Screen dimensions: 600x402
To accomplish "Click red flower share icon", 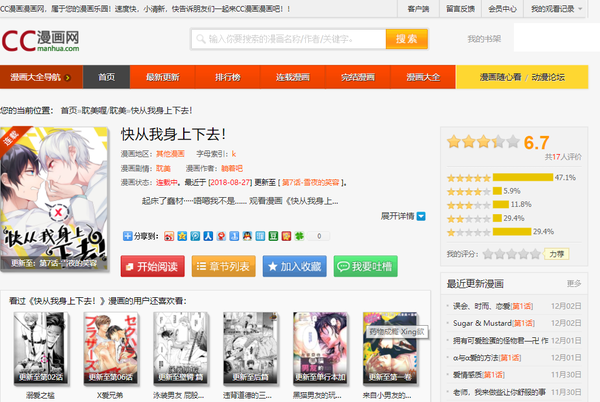I will pos(286,236).
